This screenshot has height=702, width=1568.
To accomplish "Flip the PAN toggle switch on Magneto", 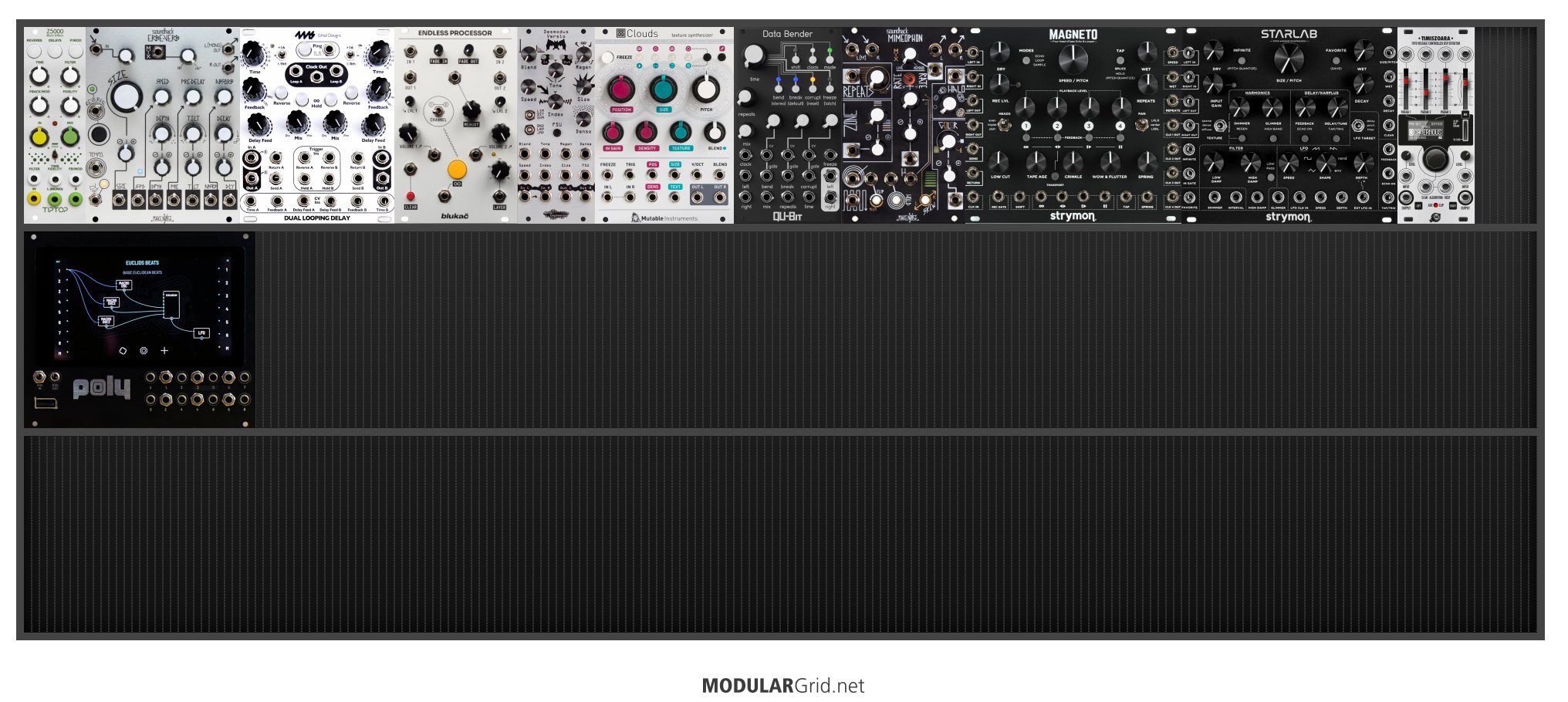I will 1141,124.
